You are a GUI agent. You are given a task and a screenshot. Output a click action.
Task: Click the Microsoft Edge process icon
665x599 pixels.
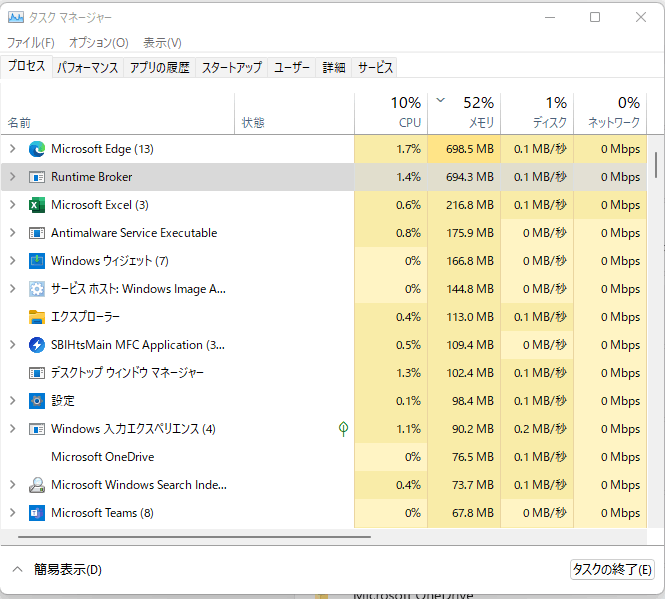37,149
